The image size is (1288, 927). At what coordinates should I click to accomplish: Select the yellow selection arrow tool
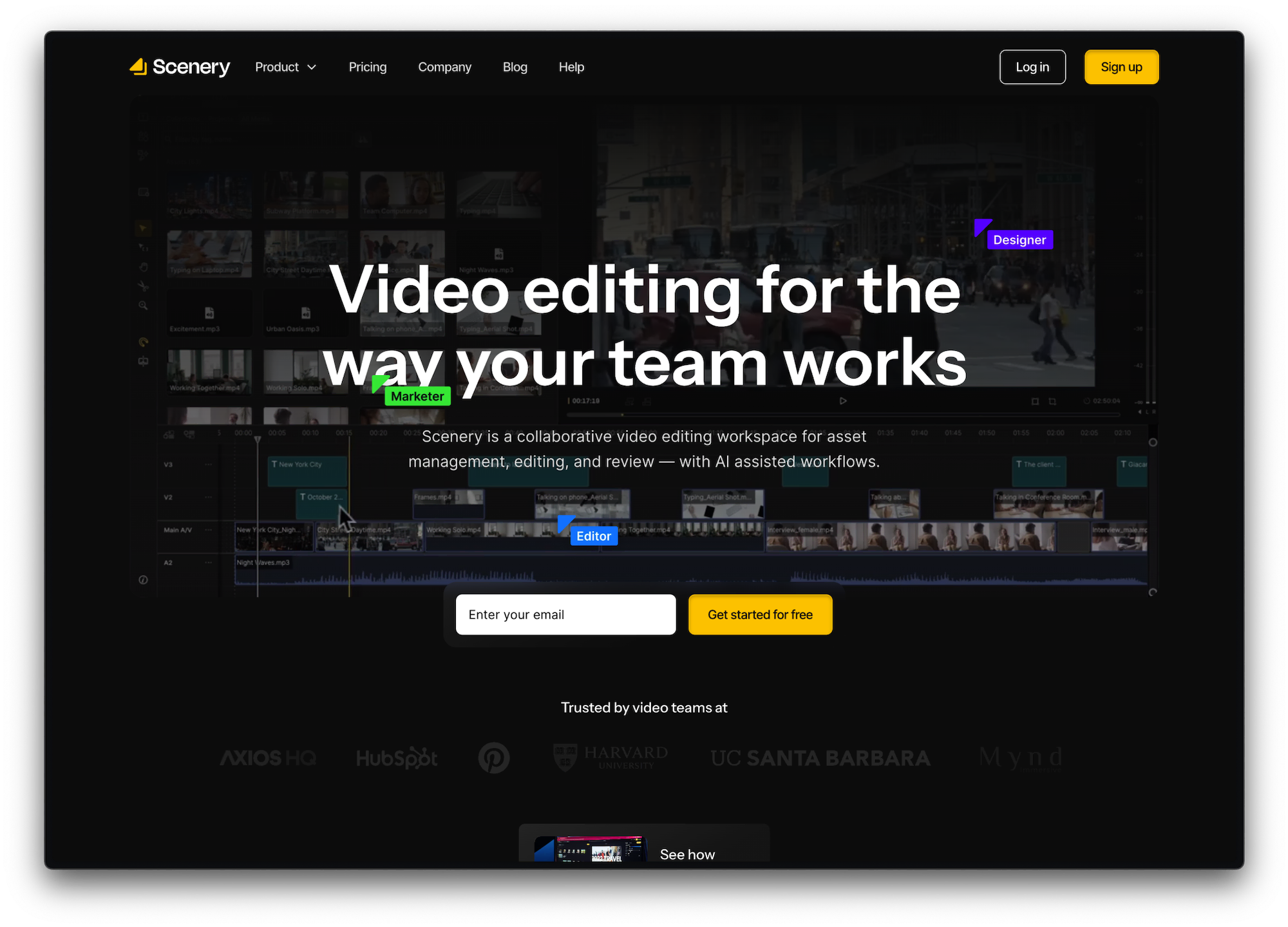(x=143, y=228)
